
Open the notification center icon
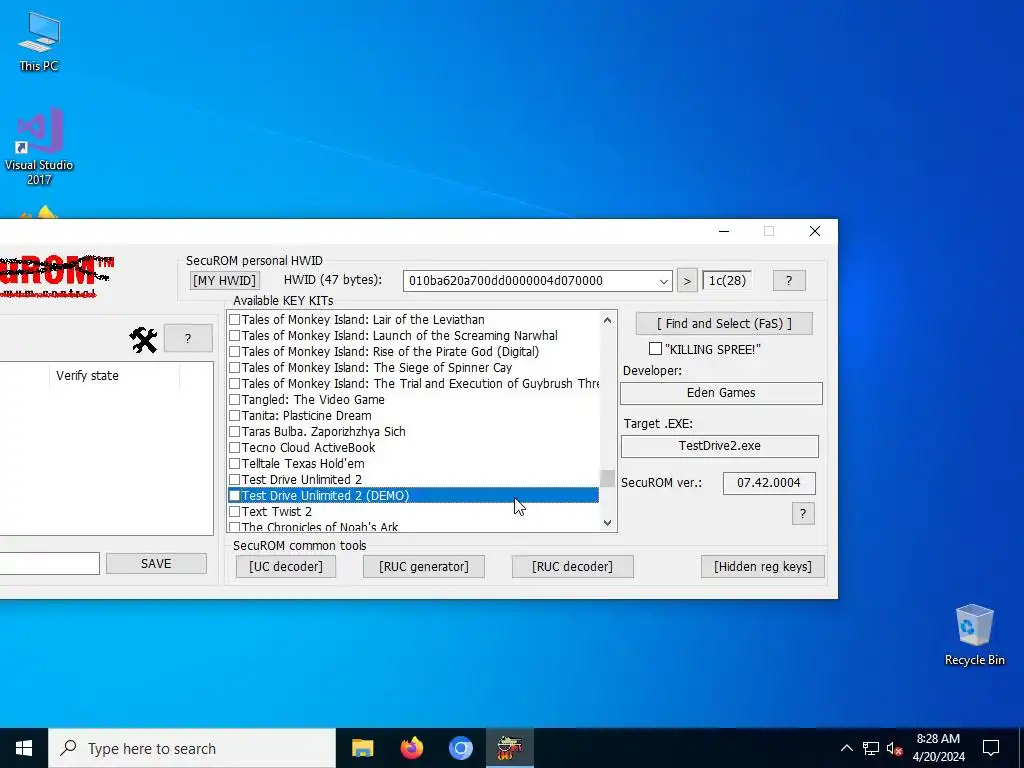click(991, 748)
